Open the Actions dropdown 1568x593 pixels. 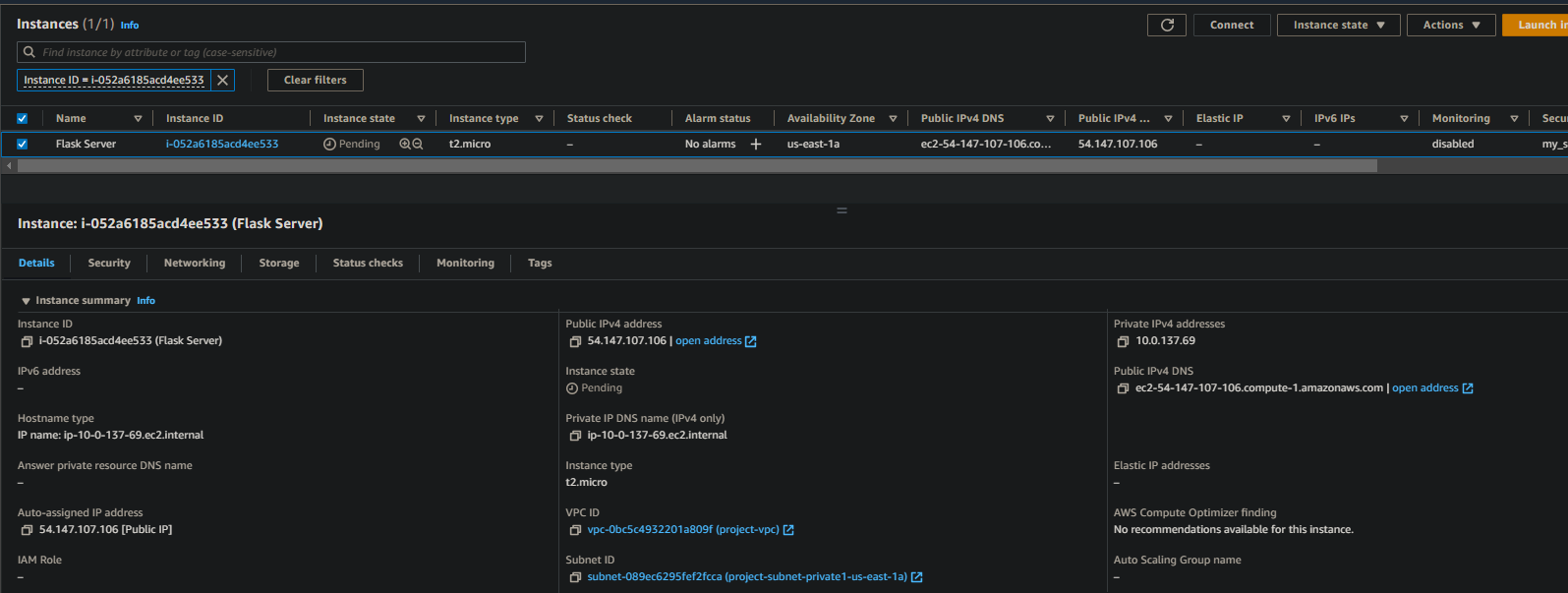[x=1451, y=26]
